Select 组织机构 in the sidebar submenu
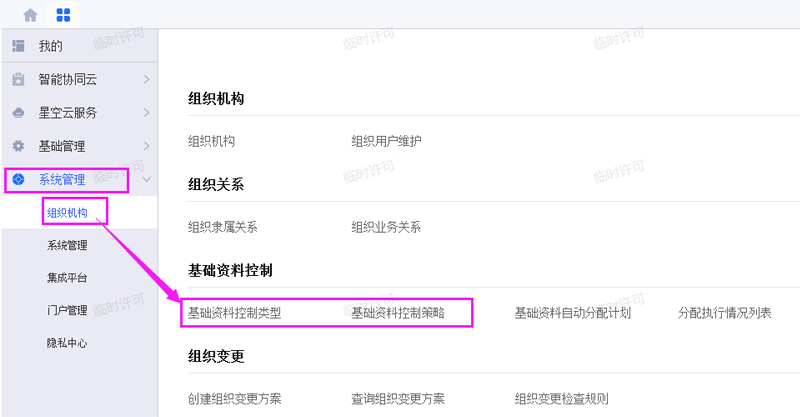This screenshot has width=800, height=417. (x=67, y=213)
